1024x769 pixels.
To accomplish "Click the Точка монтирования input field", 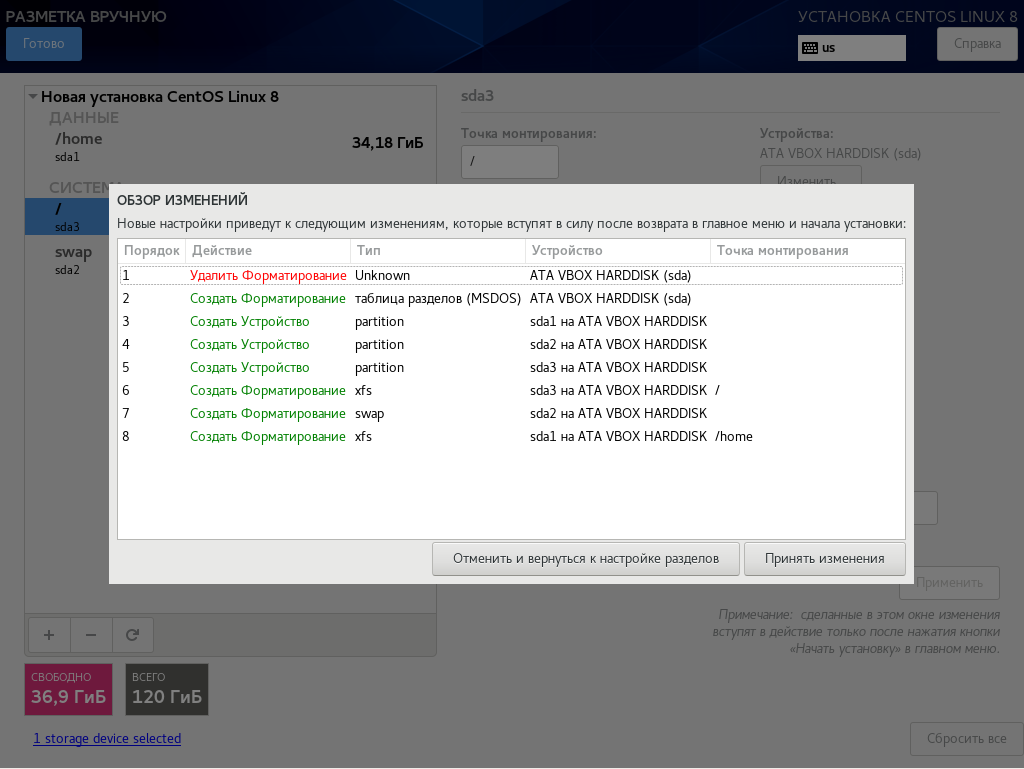I will [x=509, y=161].
